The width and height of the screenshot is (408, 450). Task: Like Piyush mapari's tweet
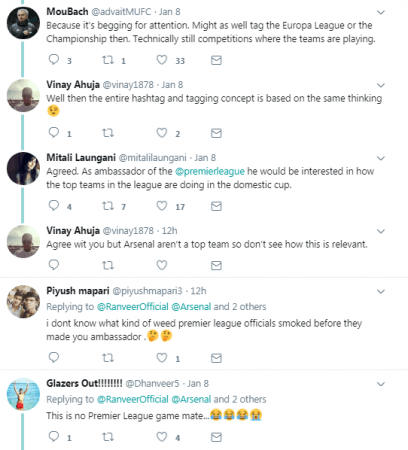pyautogui.click(x=162, y=358)
